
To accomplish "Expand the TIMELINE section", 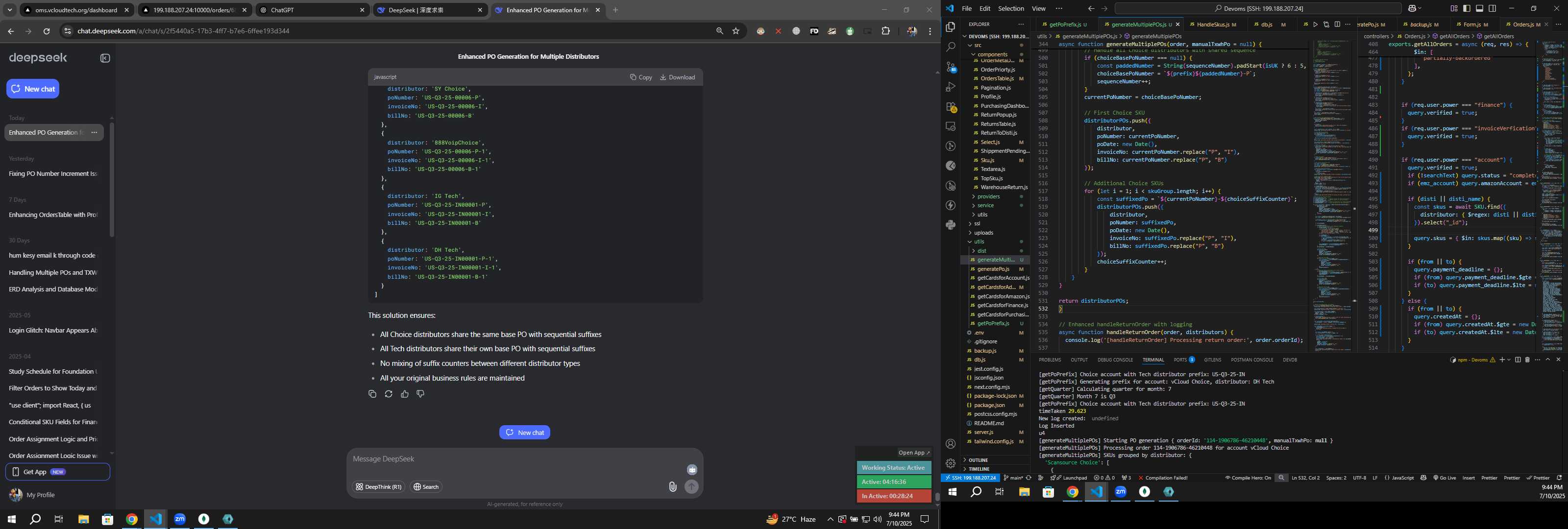I will pos(979,469).
